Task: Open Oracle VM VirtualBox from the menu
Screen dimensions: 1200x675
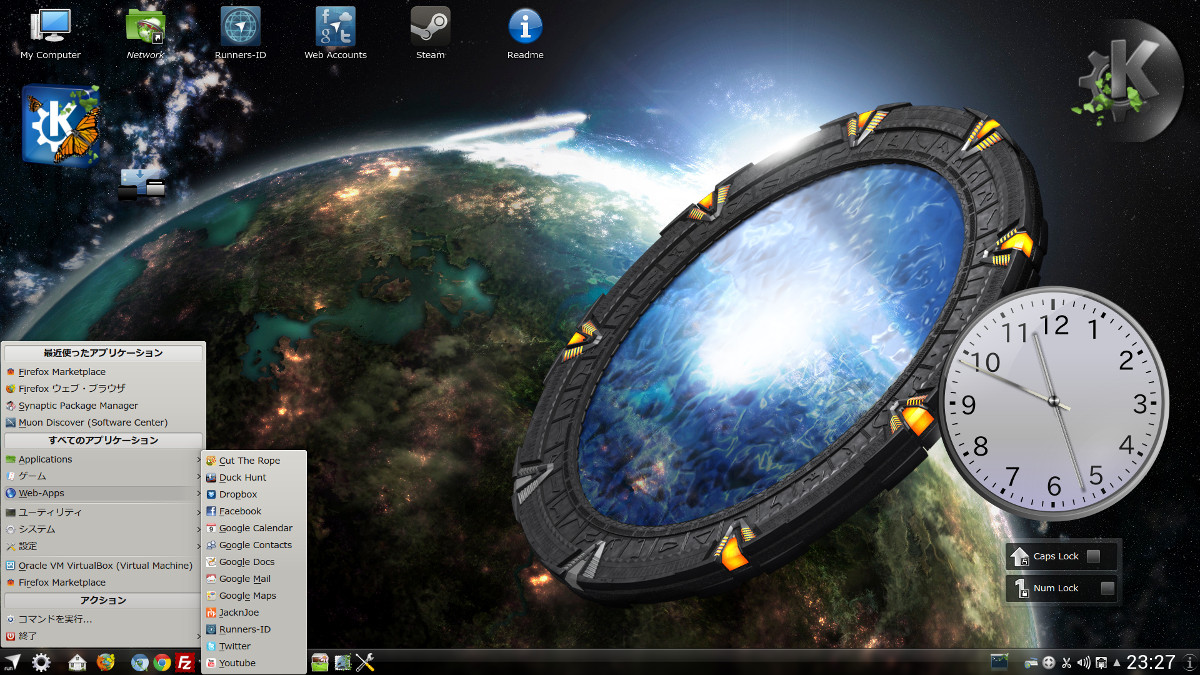Action: tap(104, 565)
